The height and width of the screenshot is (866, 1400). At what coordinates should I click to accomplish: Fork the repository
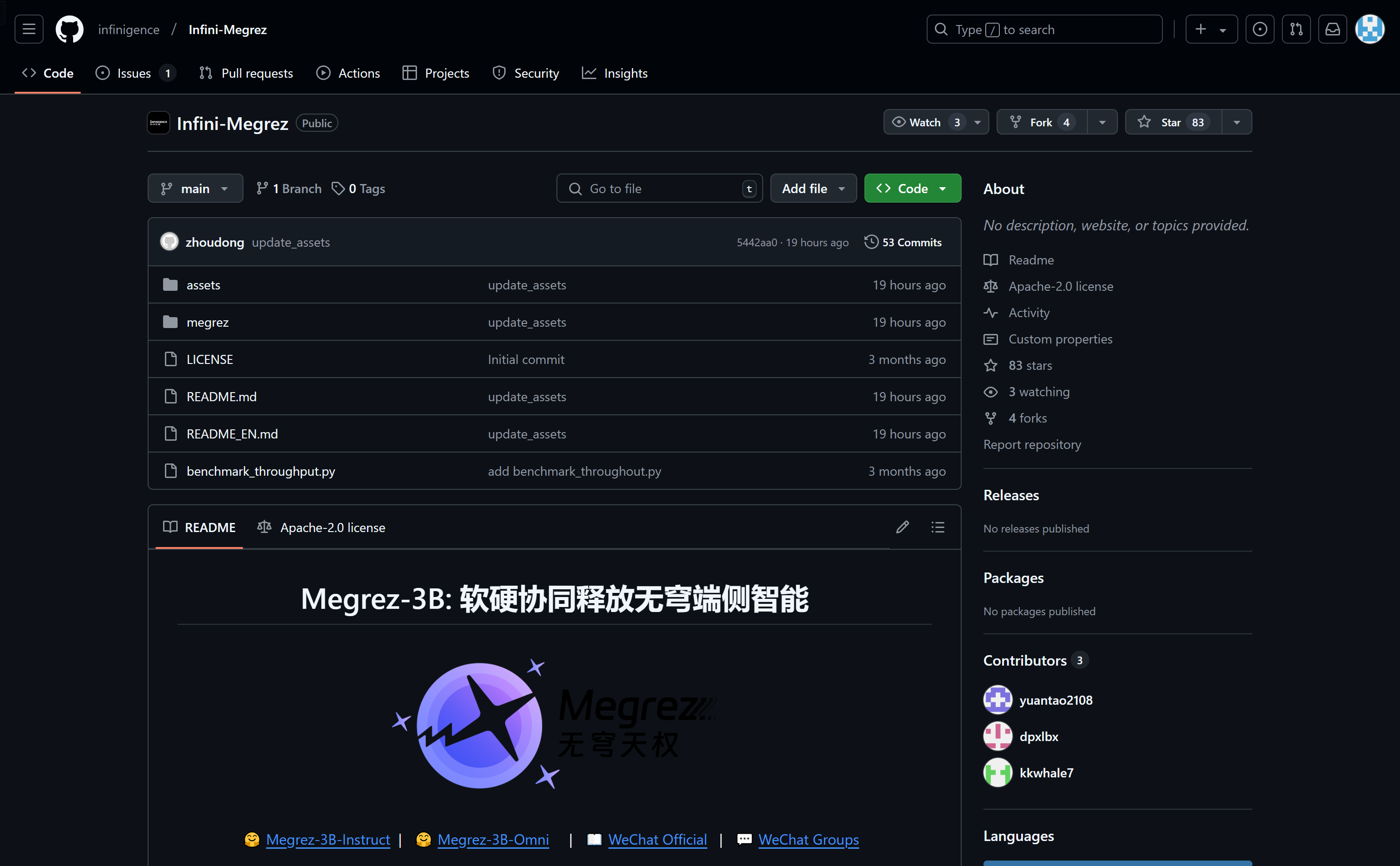tap(1042, 122)
